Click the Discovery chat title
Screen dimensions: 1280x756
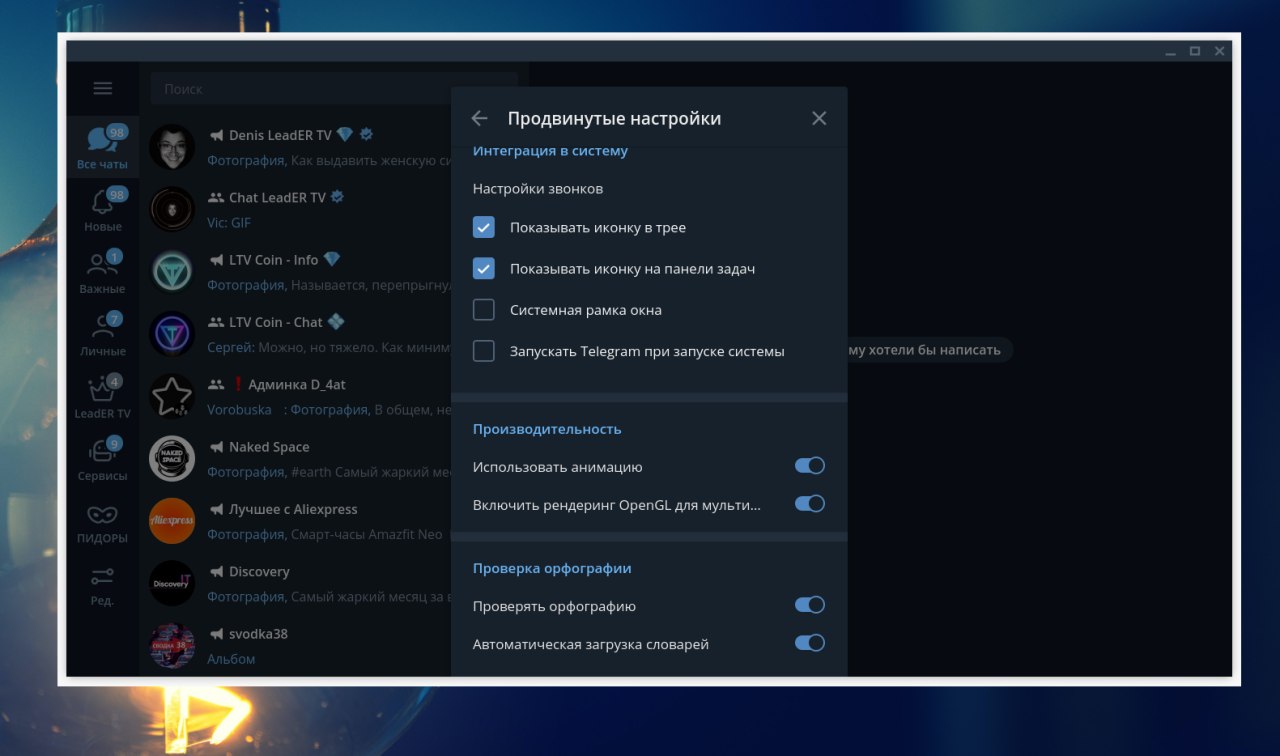pos(259,572)
